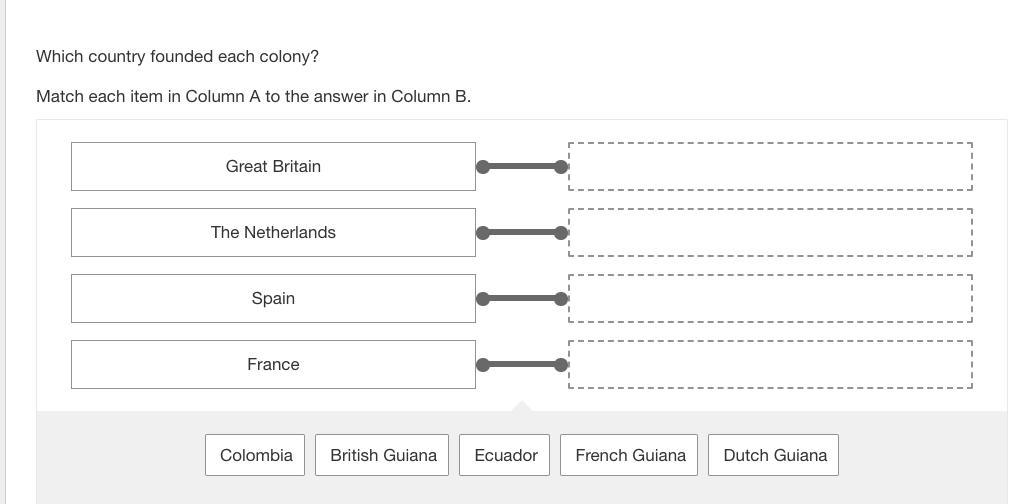This screenshot has width=1022, height=504.
Task: Pick the Dutch Guiana answer tile
Action: coord(775,455)
